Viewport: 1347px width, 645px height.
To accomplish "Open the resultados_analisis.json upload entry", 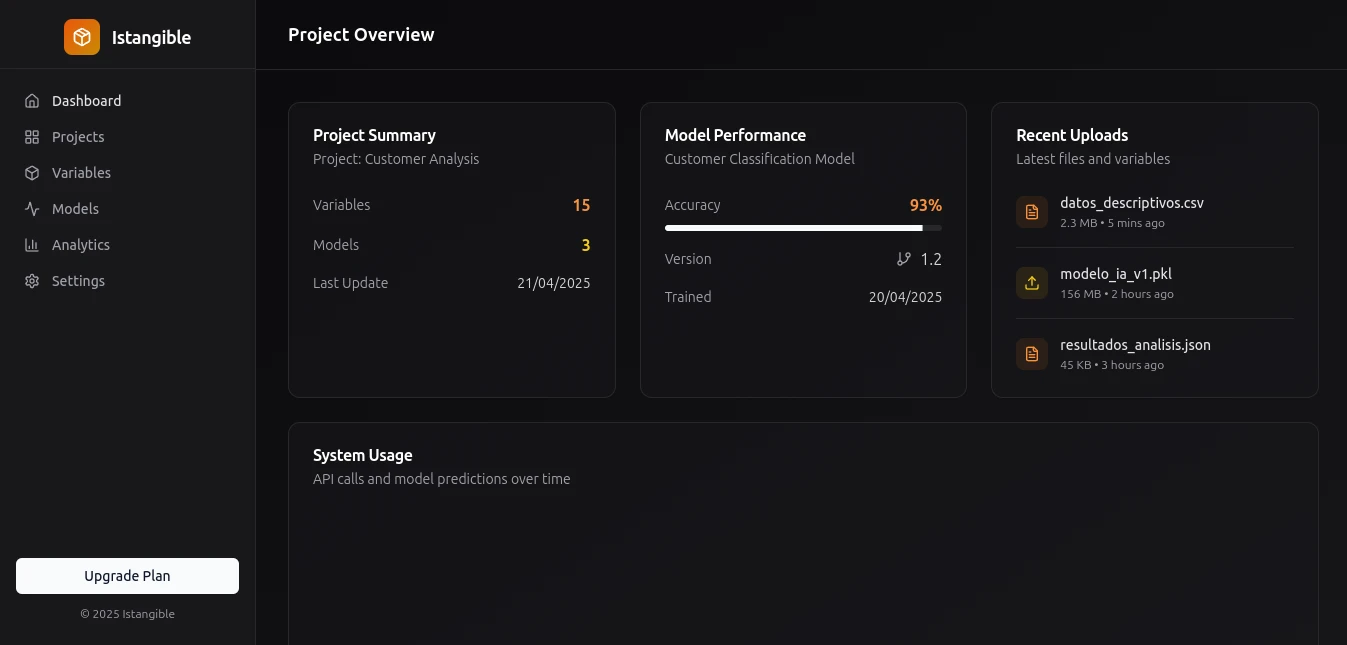I will [x=1135, y=345].
